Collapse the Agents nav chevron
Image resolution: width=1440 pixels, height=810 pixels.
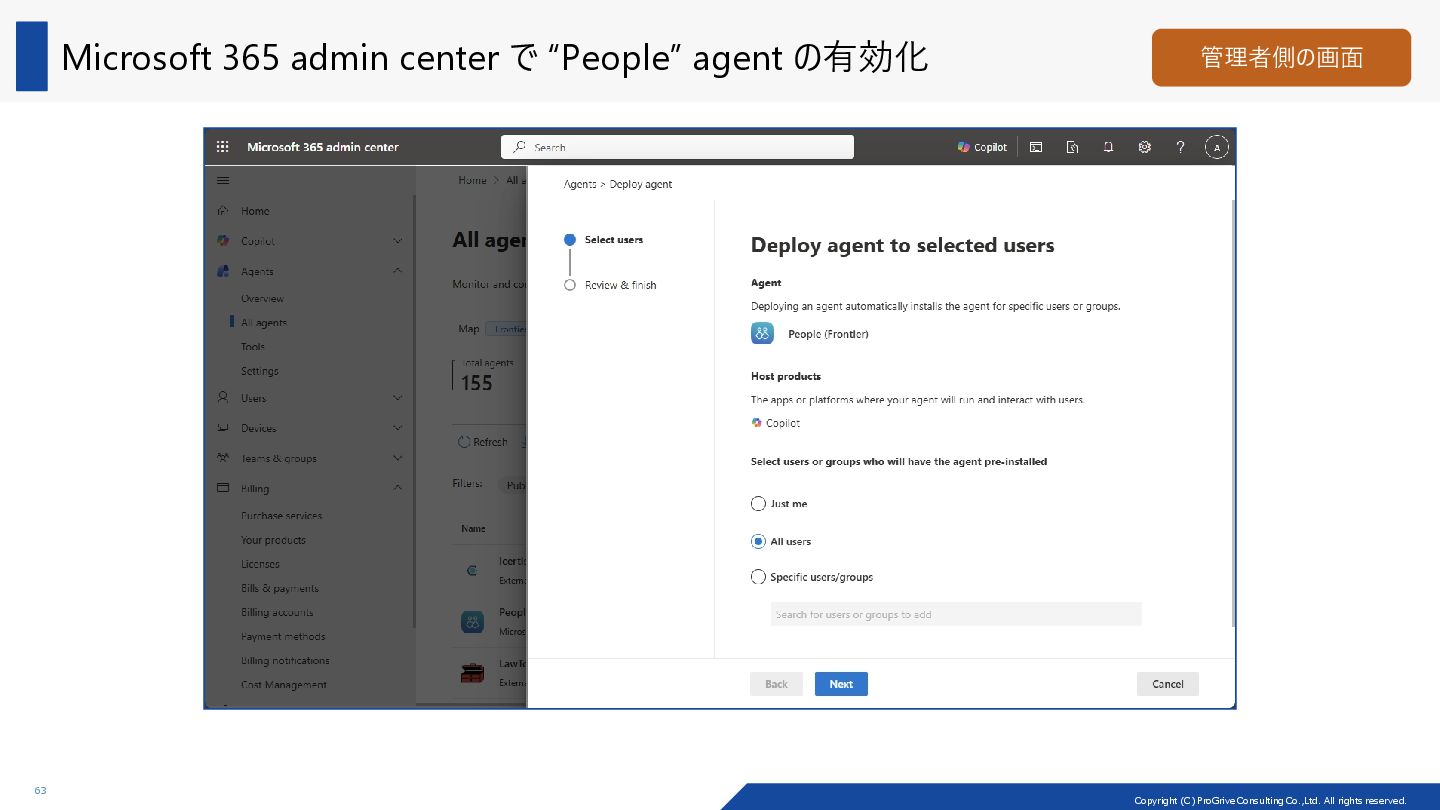[398, 271]
